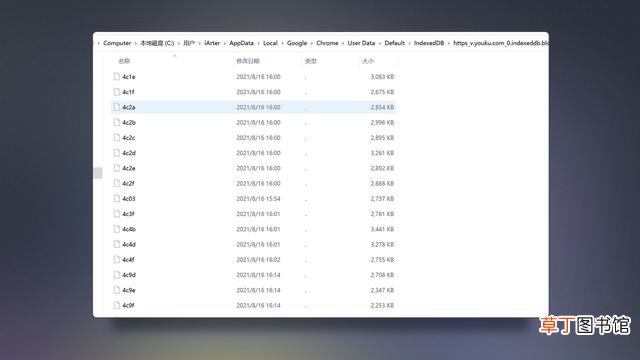Select the 4c9d file icon

point(117,275)
